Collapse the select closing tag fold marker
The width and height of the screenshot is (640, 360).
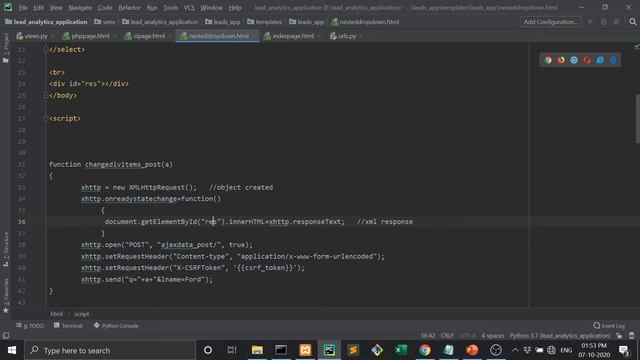[45, 49]
